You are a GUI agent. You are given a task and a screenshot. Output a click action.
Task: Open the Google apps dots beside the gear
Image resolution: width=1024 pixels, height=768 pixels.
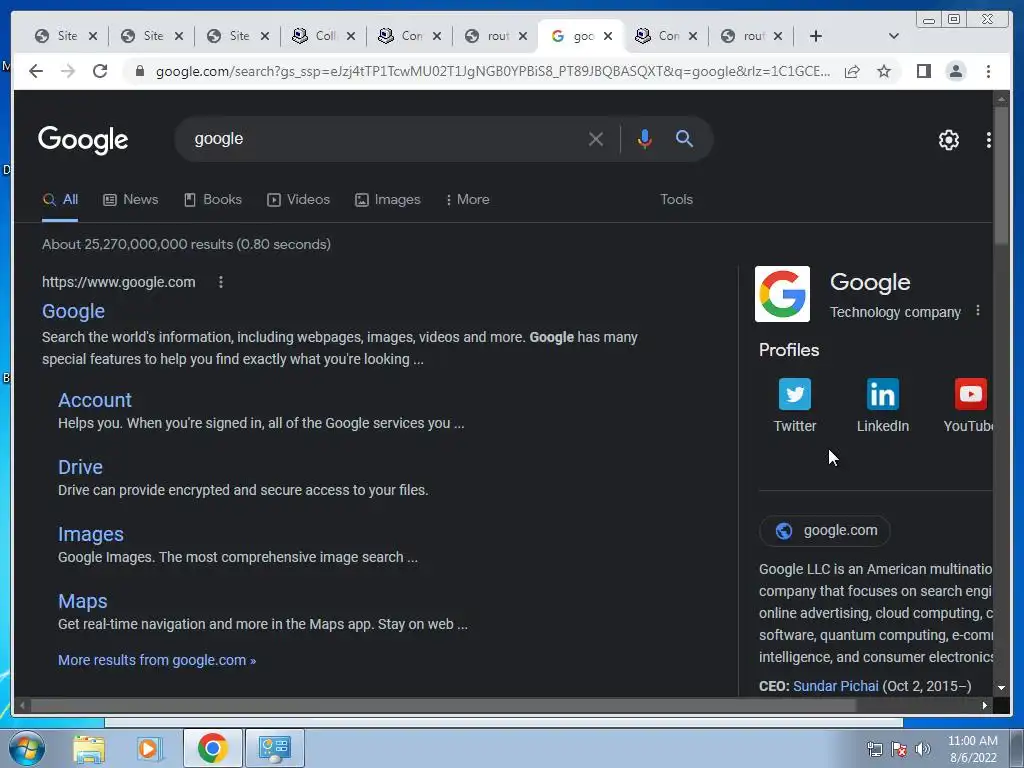(988, 140)
